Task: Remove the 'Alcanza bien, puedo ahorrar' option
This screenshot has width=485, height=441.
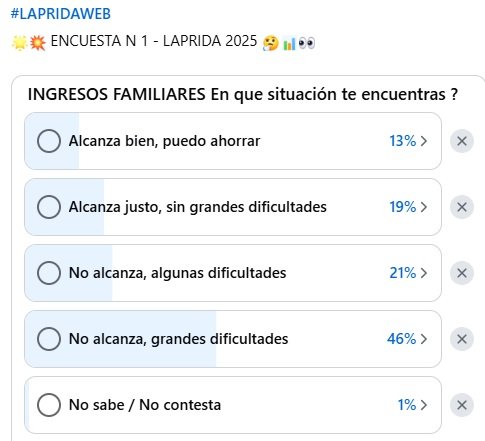Action: [x=462, y=141]
